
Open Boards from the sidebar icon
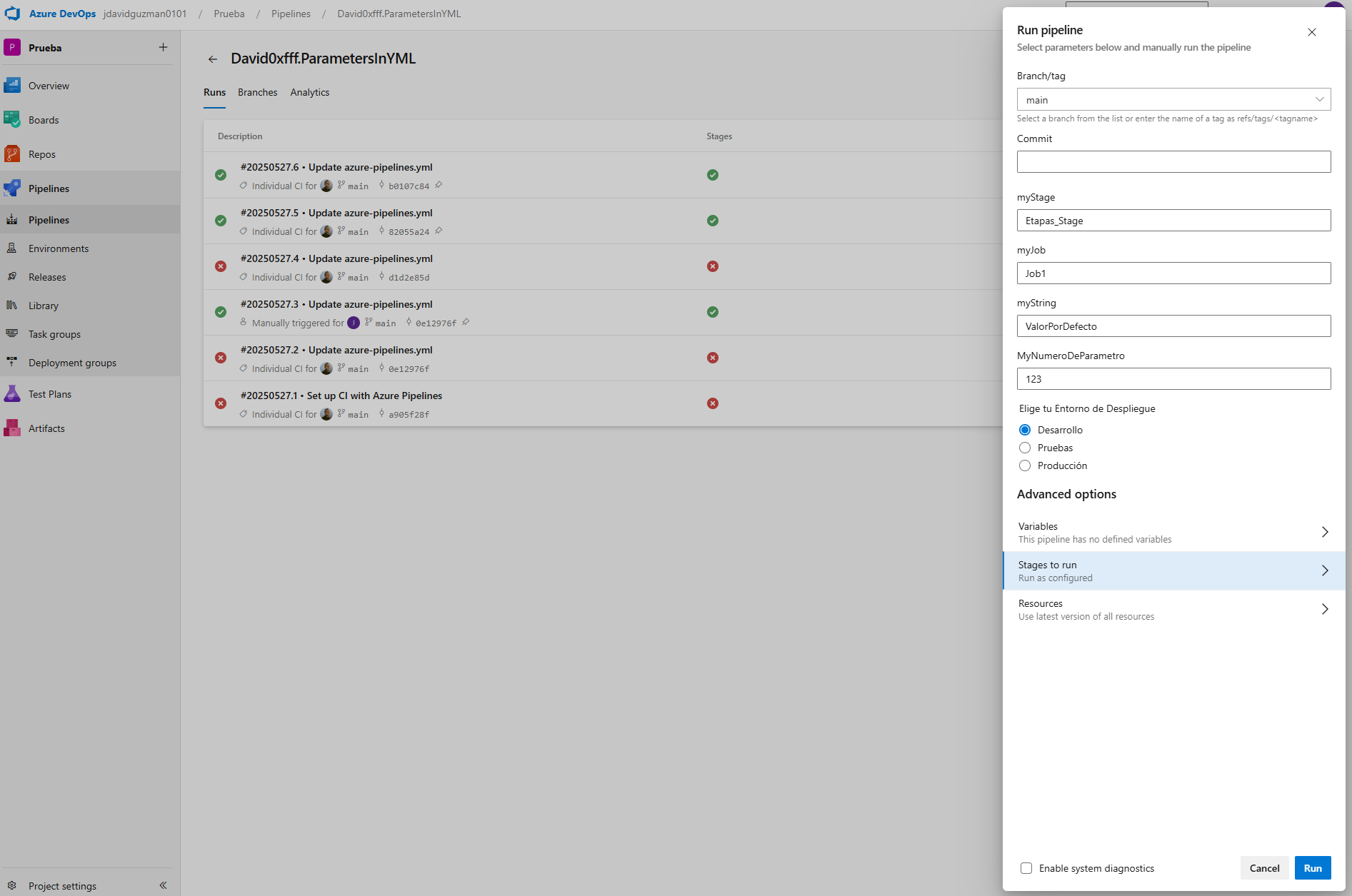(x=12, y=120)
